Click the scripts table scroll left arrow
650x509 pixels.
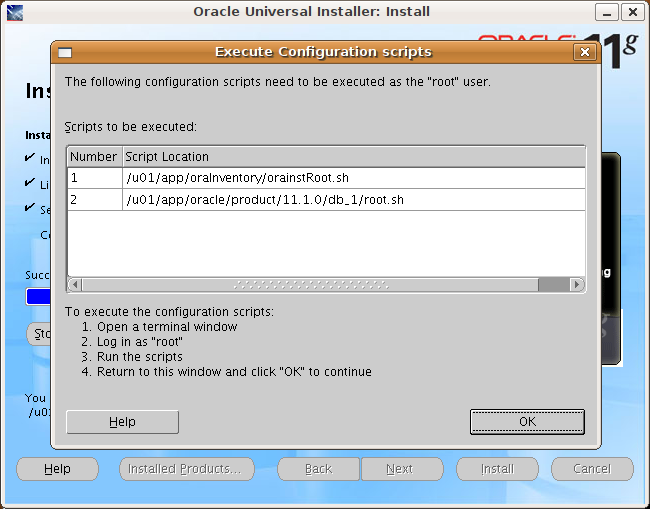pos(75,285)
